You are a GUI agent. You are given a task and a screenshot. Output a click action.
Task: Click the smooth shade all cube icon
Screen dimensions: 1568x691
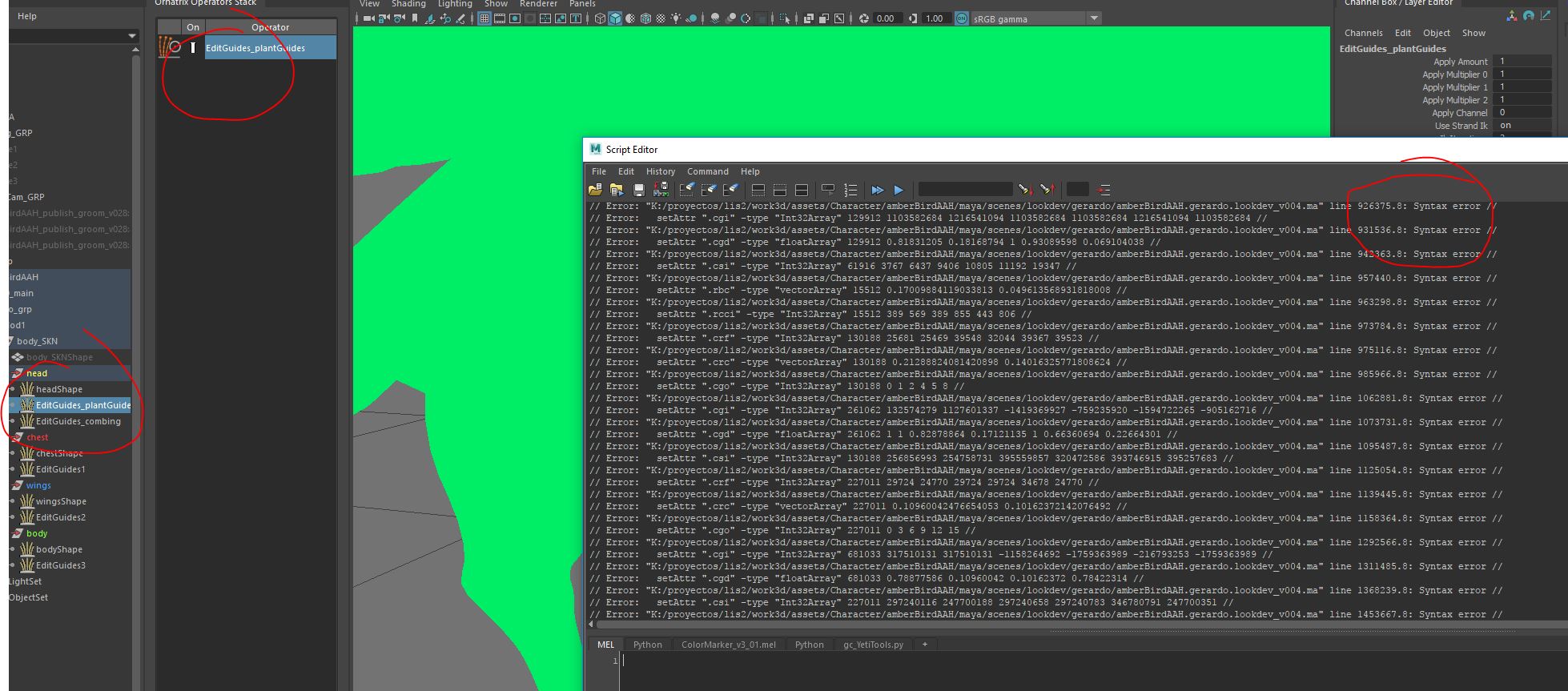click(x=615, y=18)
